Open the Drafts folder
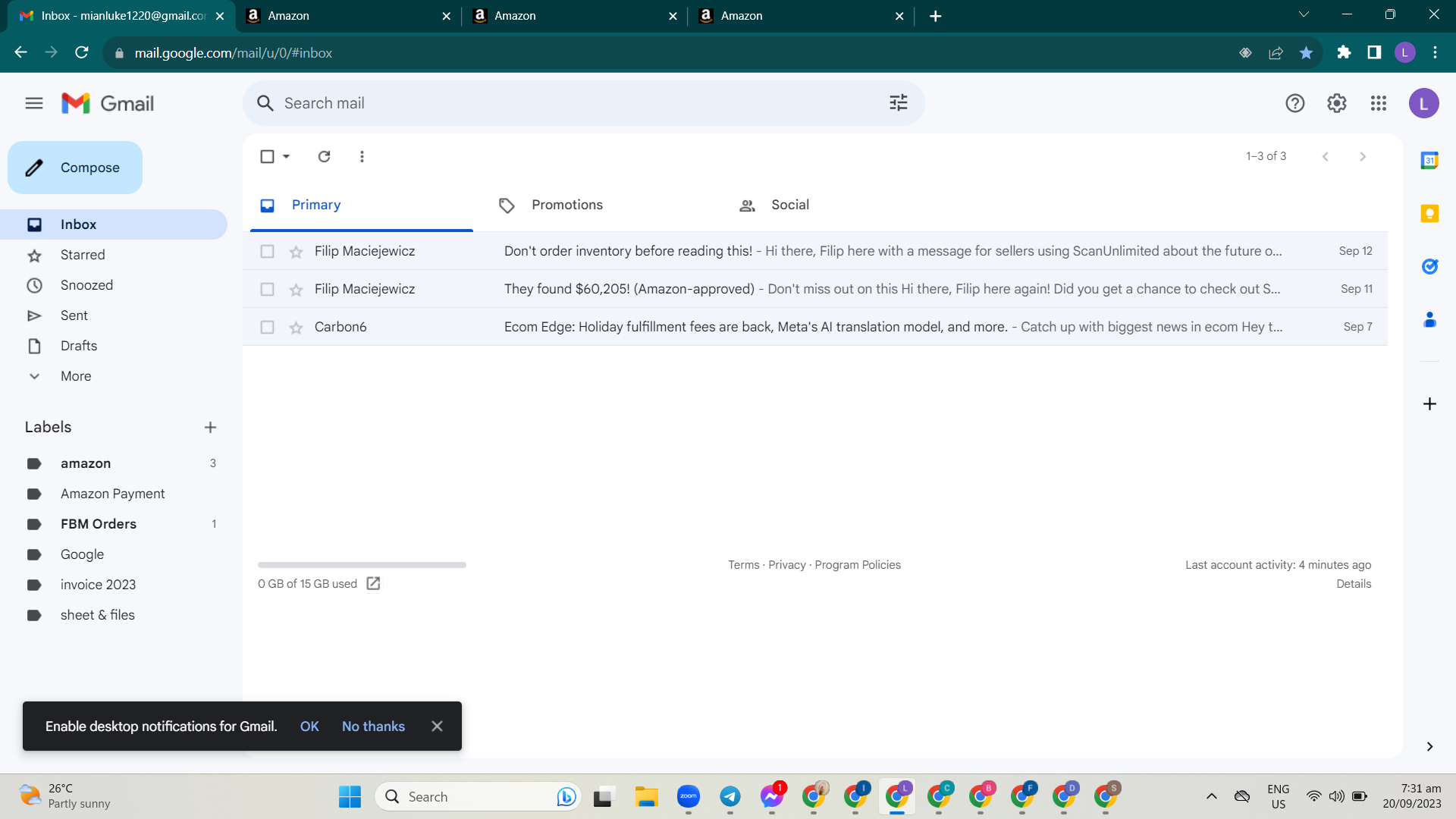The width and height of the screenshot is (1456, 819). [114, 346]
